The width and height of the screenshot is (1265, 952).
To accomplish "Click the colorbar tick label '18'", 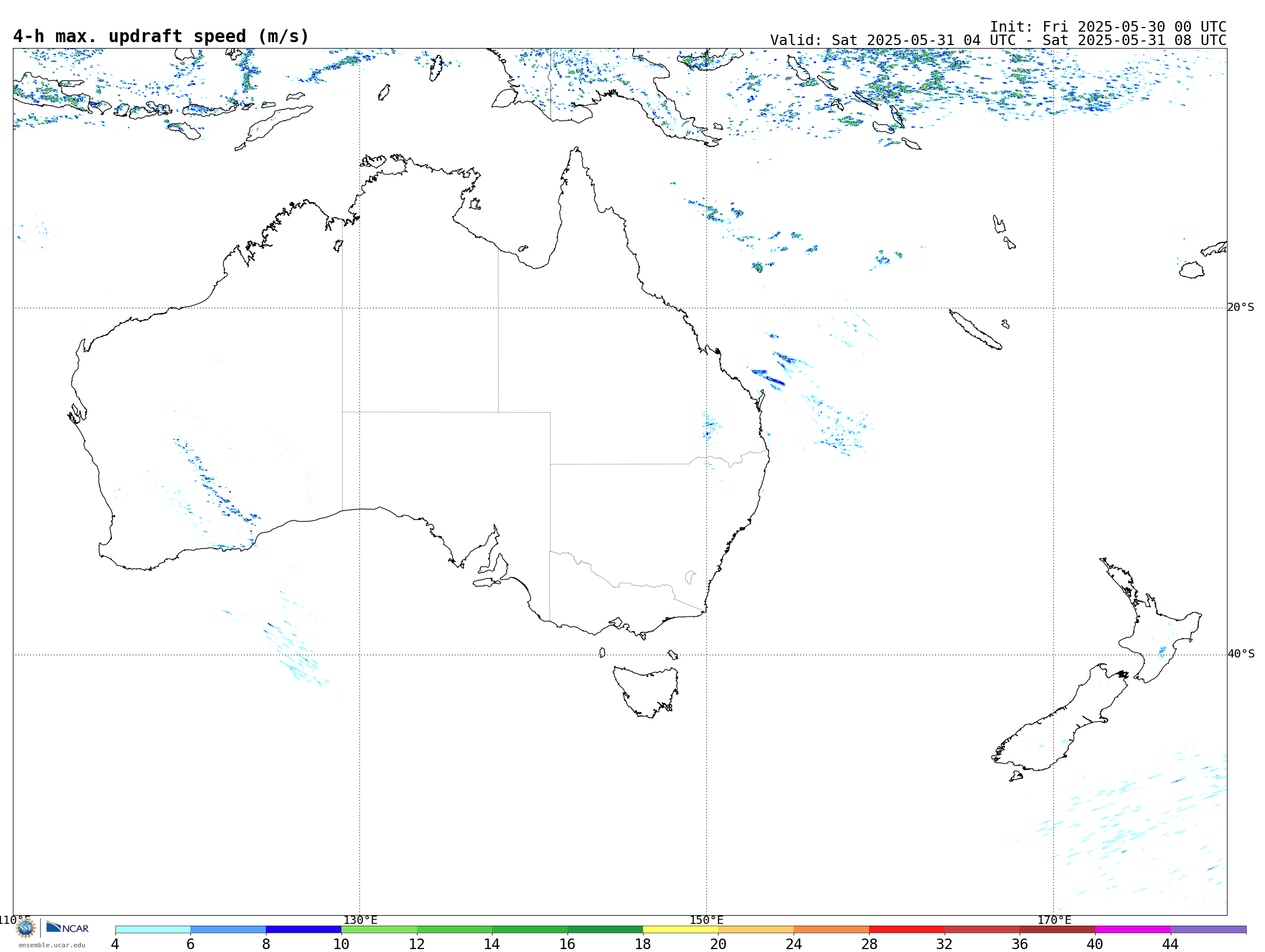I will click(x=643, y=944).
